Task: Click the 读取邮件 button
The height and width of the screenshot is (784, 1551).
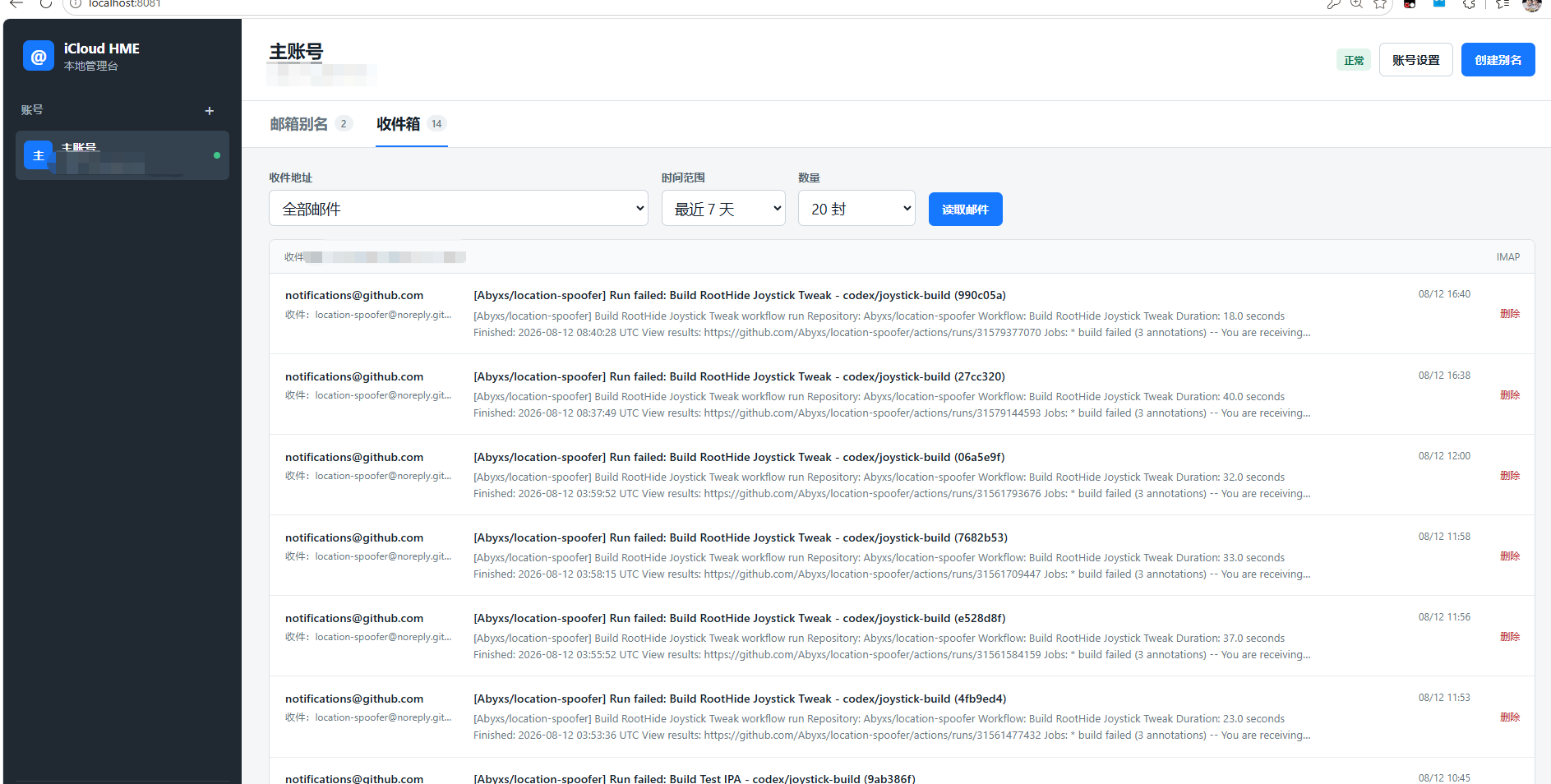Action: coord(966,210)
